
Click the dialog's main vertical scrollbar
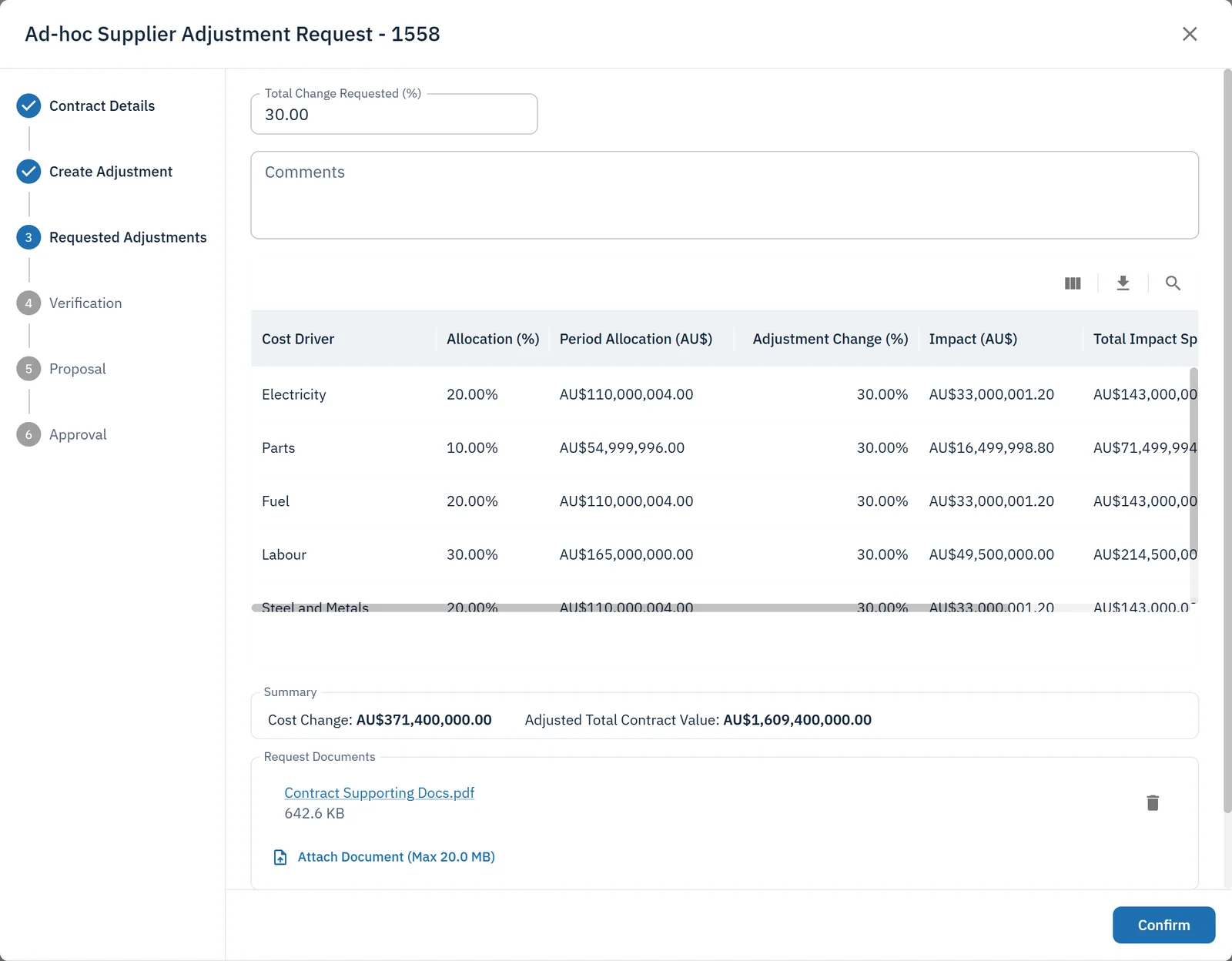coord(1227,440)
